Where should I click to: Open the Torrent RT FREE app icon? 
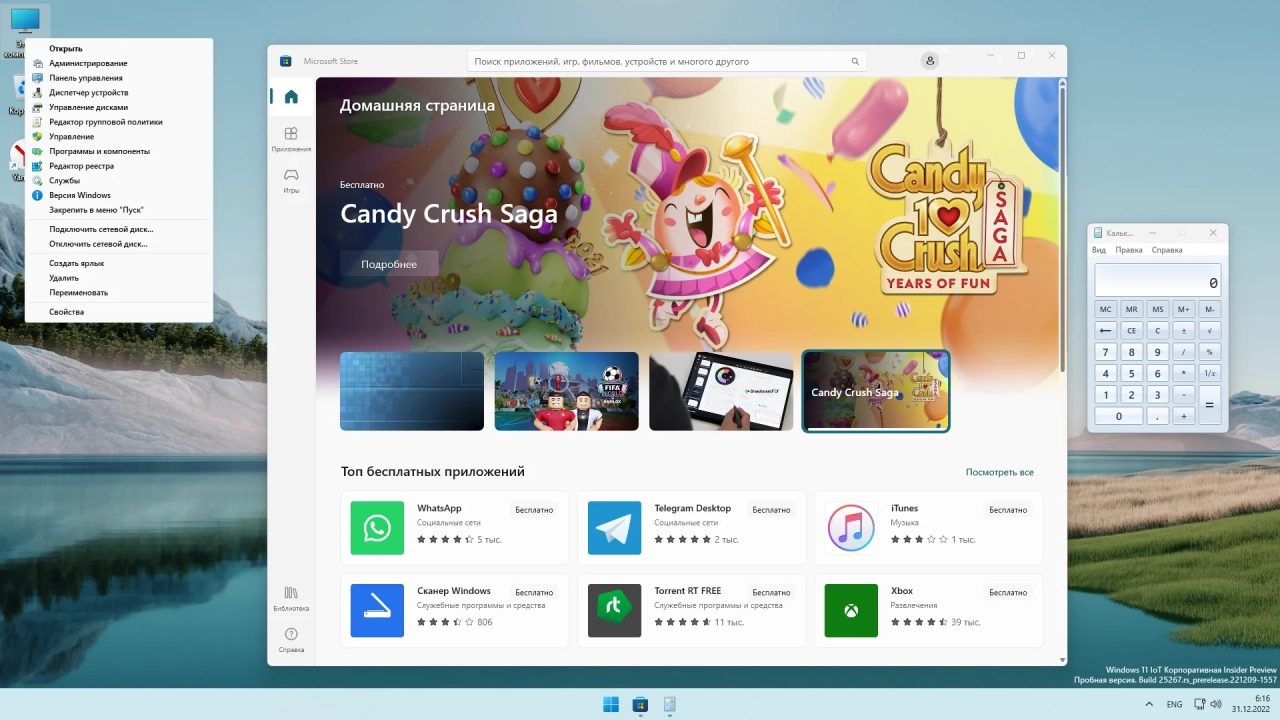pyautogui.click(x=614, y=610)
